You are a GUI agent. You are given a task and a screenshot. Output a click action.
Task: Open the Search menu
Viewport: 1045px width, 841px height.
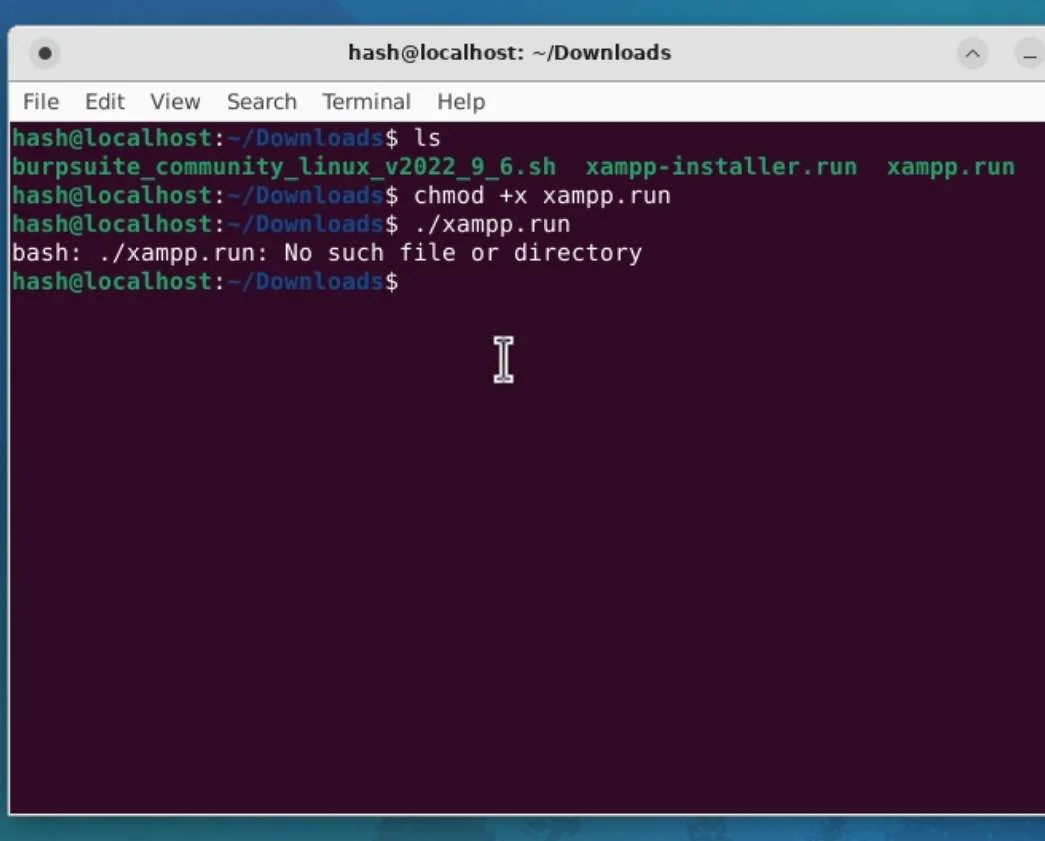[x=261, y=102]
